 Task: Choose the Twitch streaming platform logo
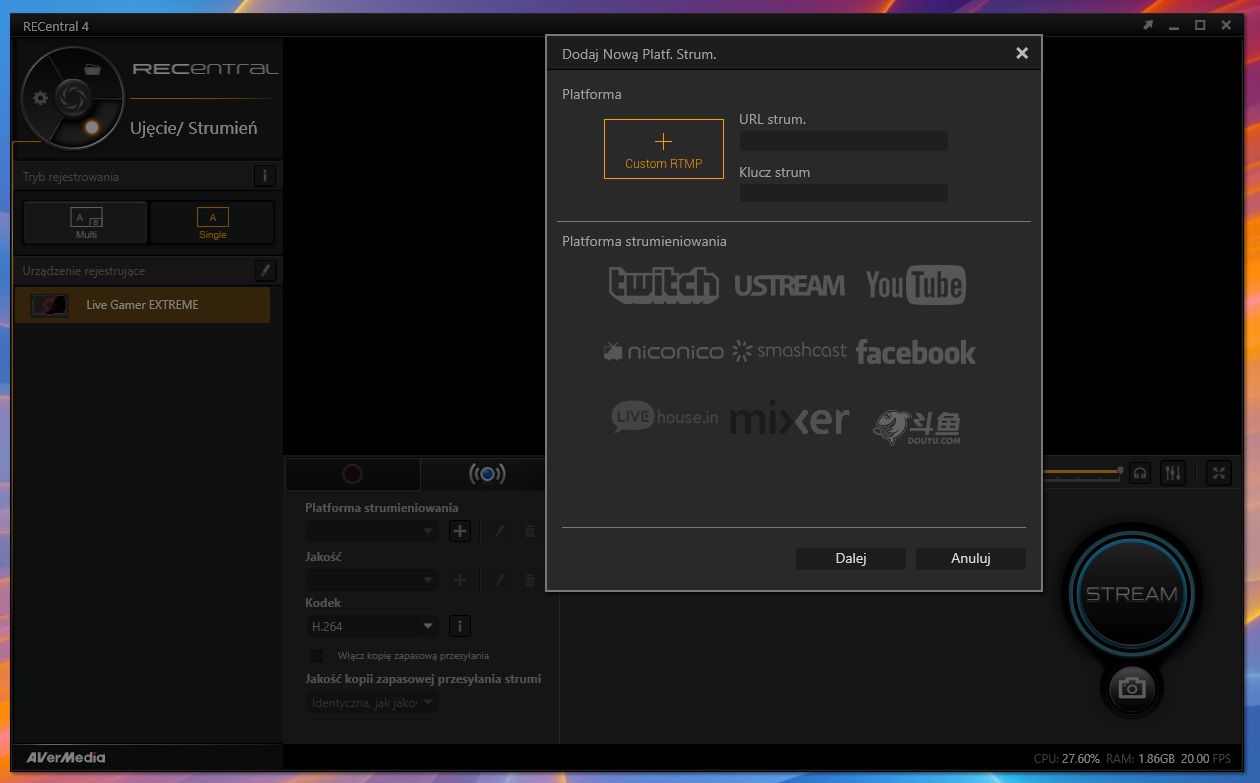(x=663, y=285)
